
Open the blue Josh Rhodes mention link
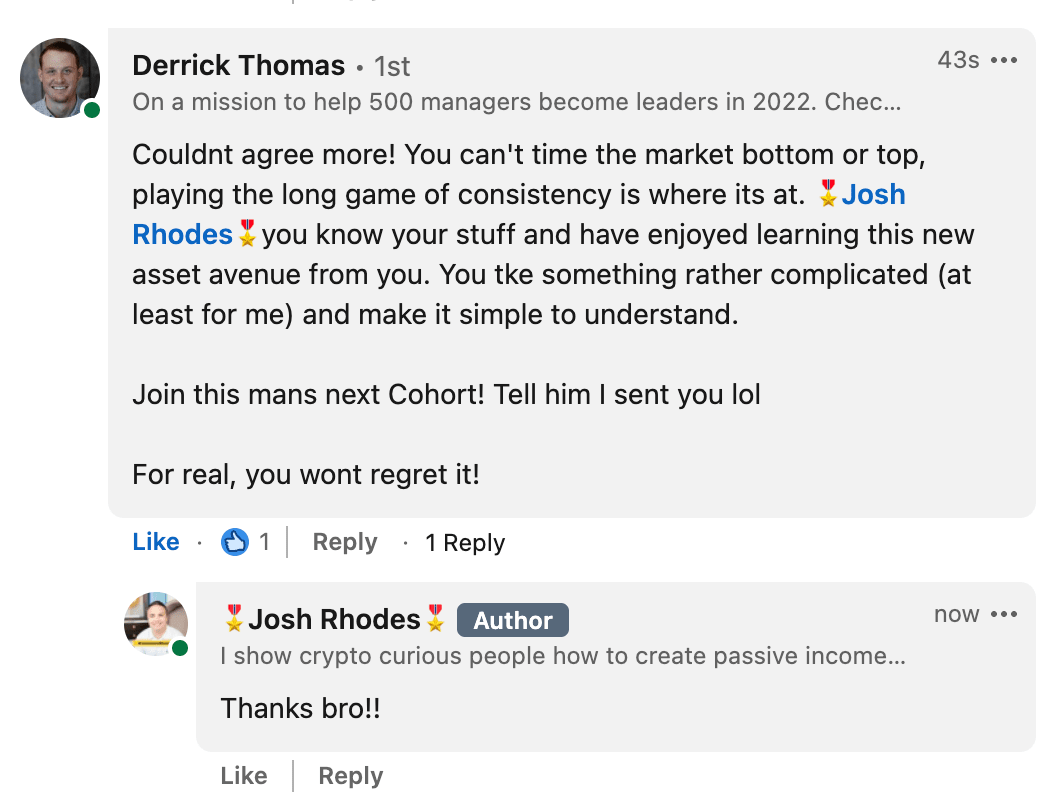(873, 194)
